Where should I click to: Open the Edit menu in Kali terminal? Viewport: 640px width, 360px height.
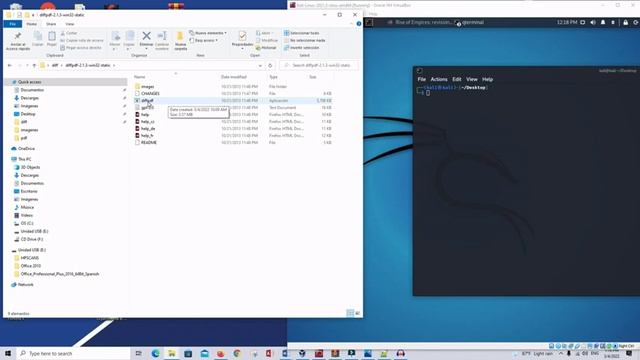[x=457, y=79]
